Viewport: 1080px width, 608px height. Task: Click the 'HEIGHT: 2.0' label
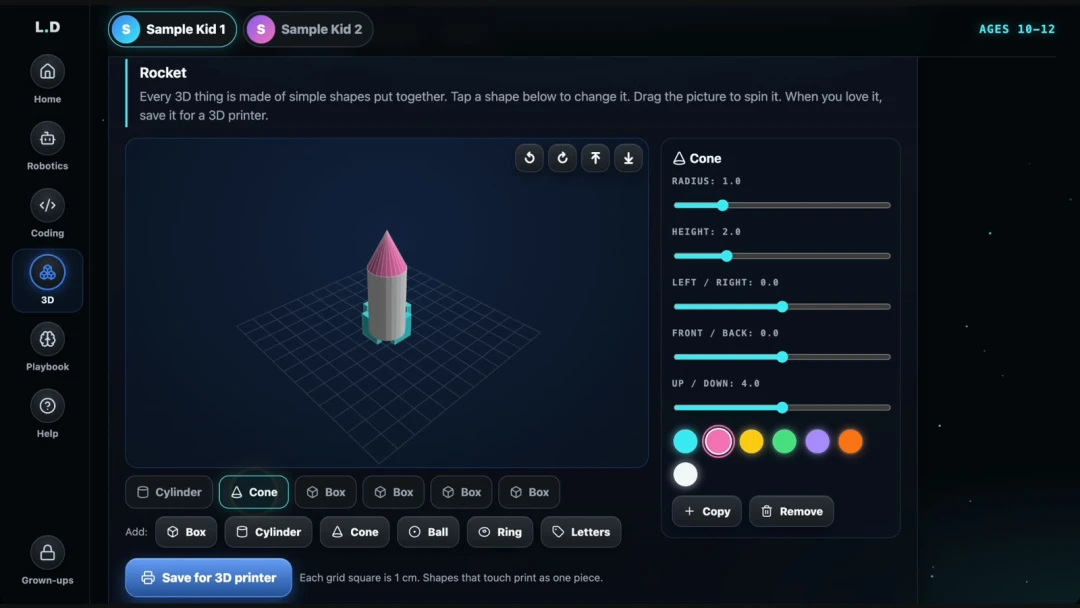tap(707, 232)
